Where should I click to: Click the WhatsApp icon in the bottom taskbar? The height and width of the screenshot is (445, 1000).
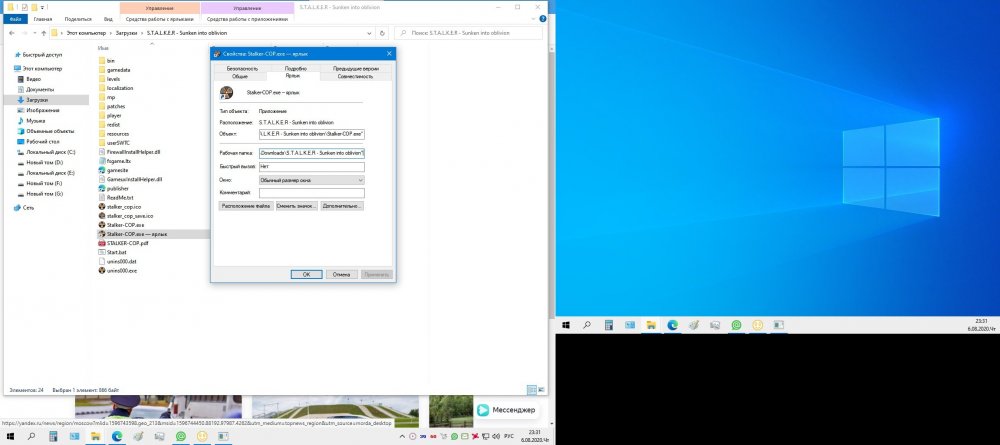[181, 437]
